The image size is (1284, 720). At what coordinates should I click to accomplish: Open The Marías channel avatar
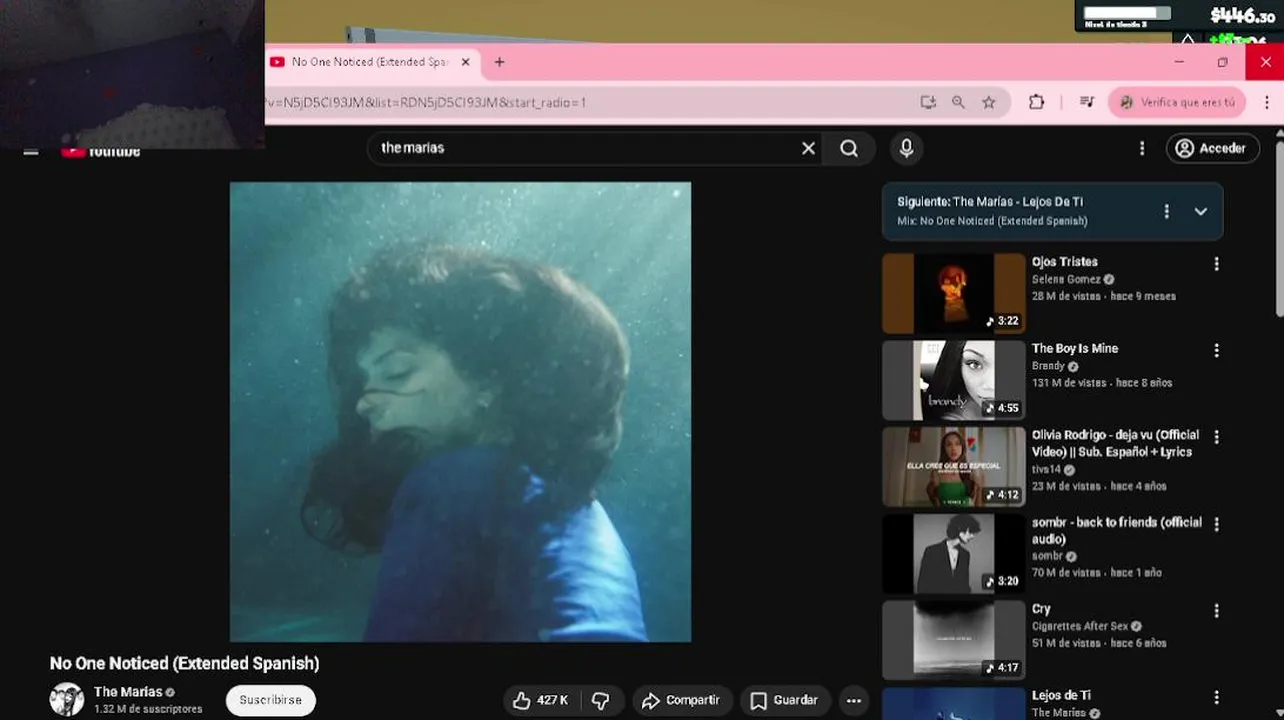click(67, 699)
